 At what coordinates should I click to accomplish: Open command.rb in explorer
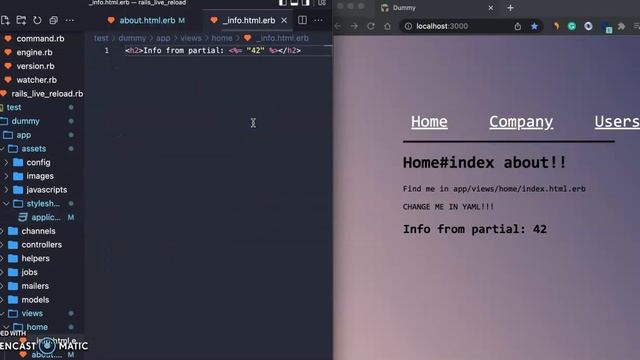(x=40, y=38)
